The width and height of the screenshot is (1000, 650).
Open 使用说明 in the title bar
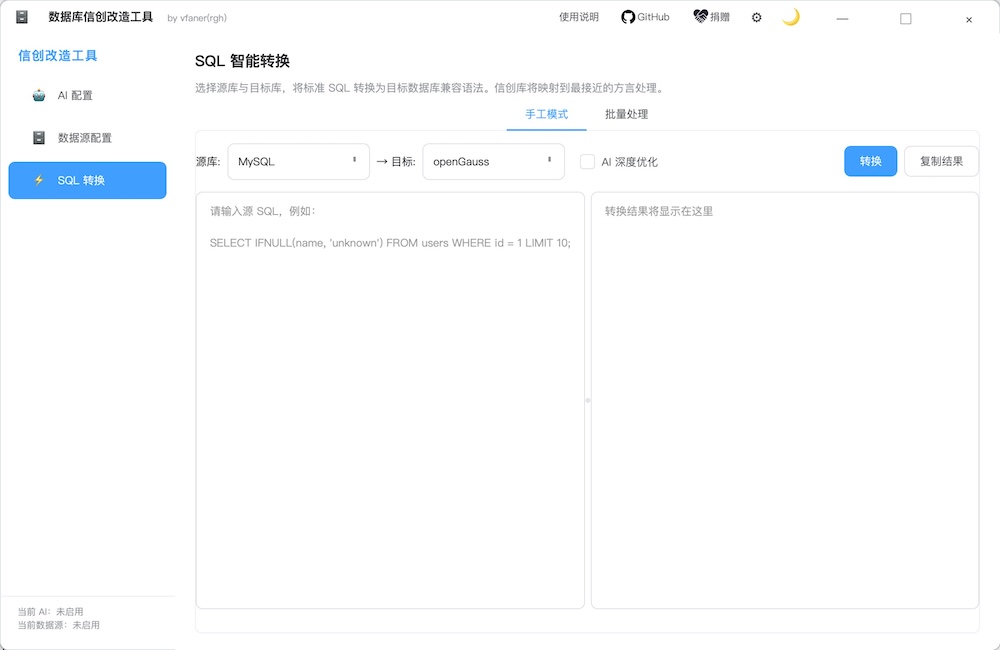point(578,17)
